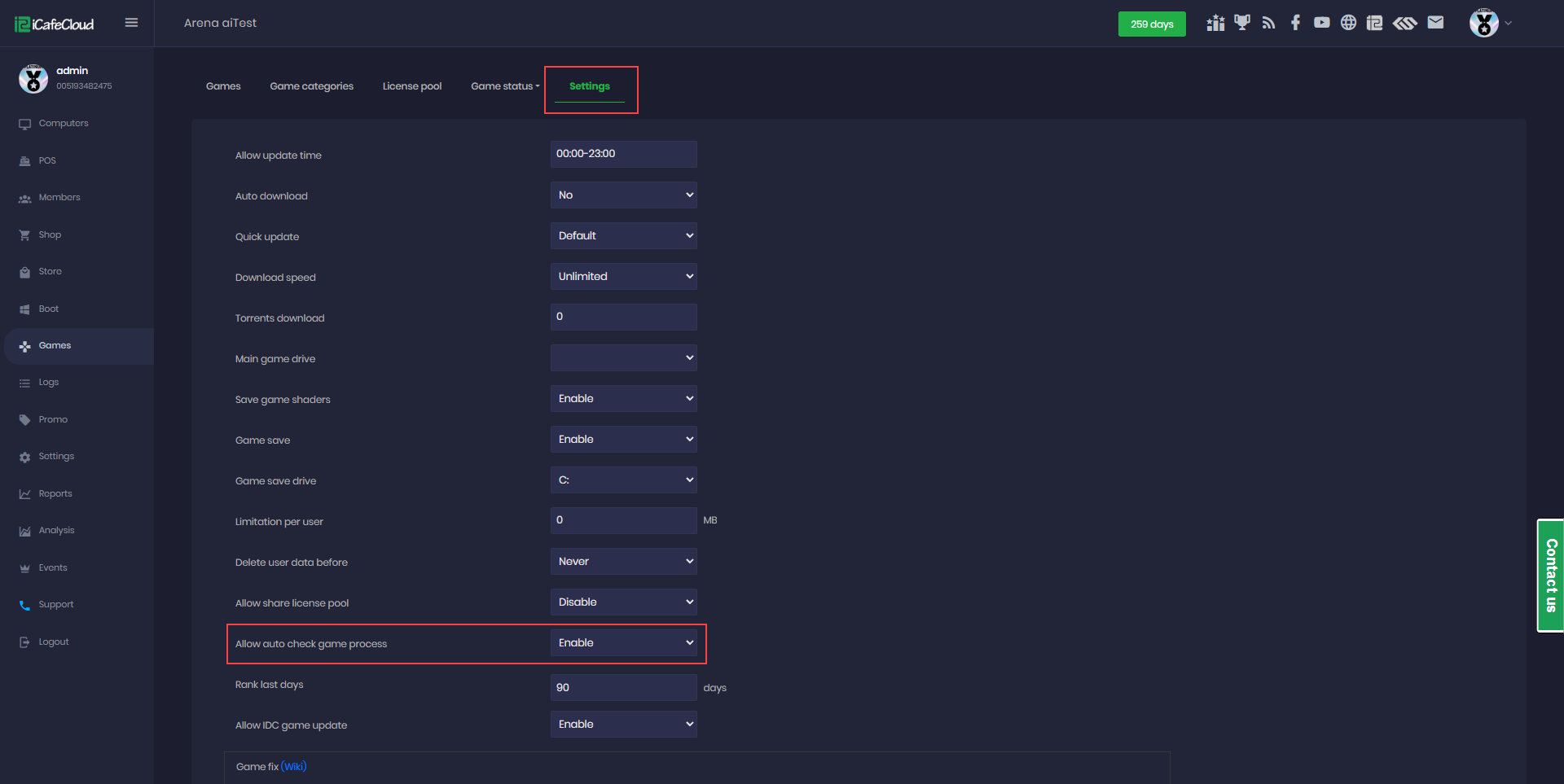Open the Auto download dropdown
Screen dimensions: 1564x784
coord(623,195)
